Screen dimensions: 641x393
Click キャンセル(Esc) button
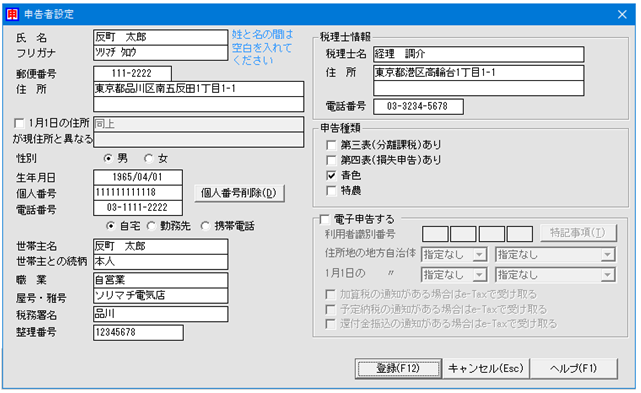tap(486, 368)
